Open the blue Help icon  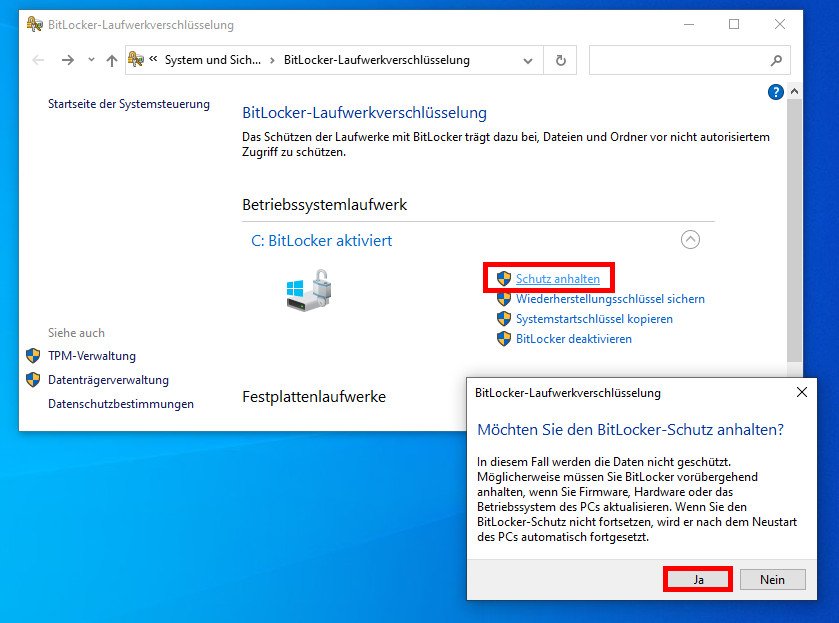click(x=775, y=92)
